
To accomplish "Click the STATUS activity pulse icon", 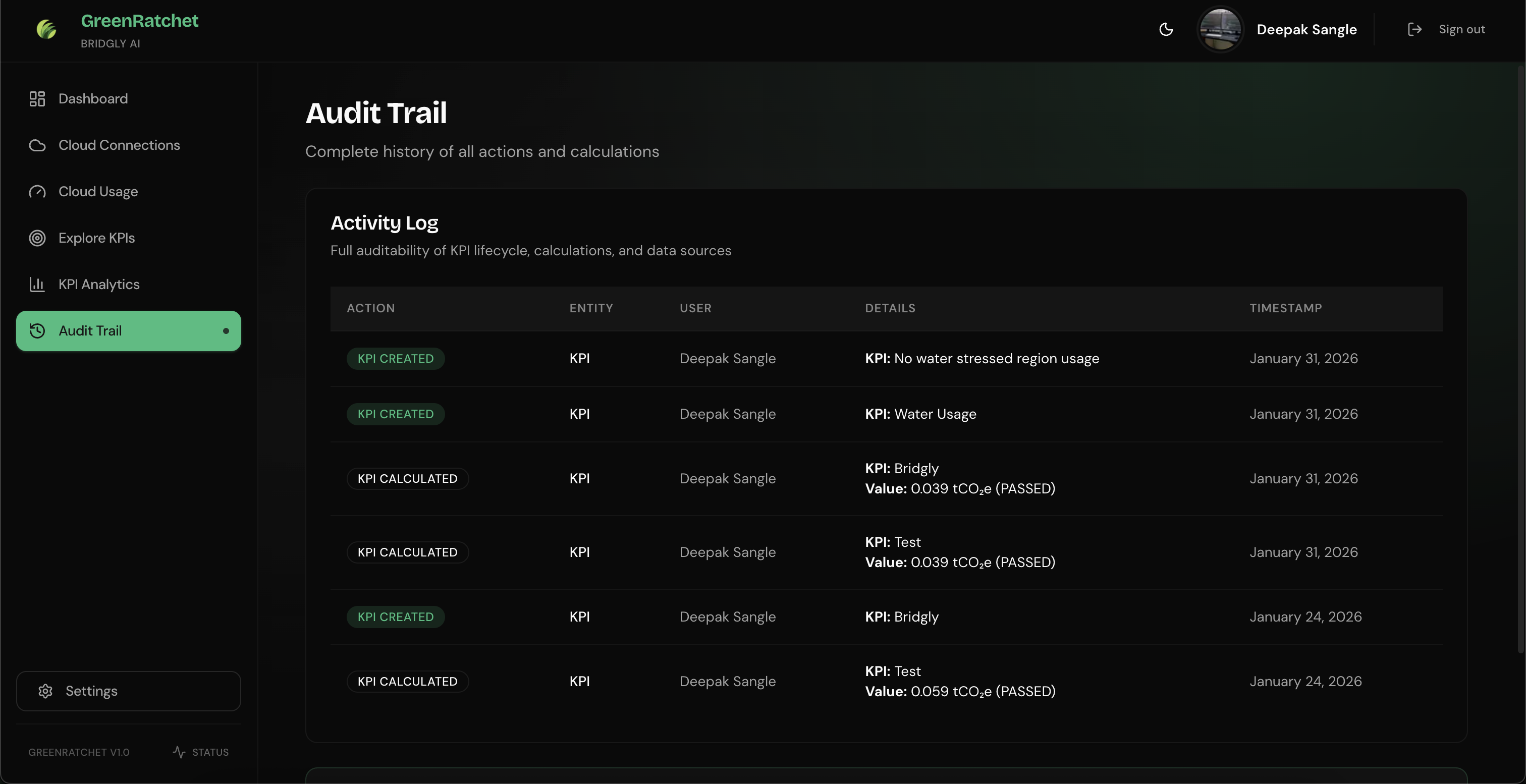I will click(179, 752).
